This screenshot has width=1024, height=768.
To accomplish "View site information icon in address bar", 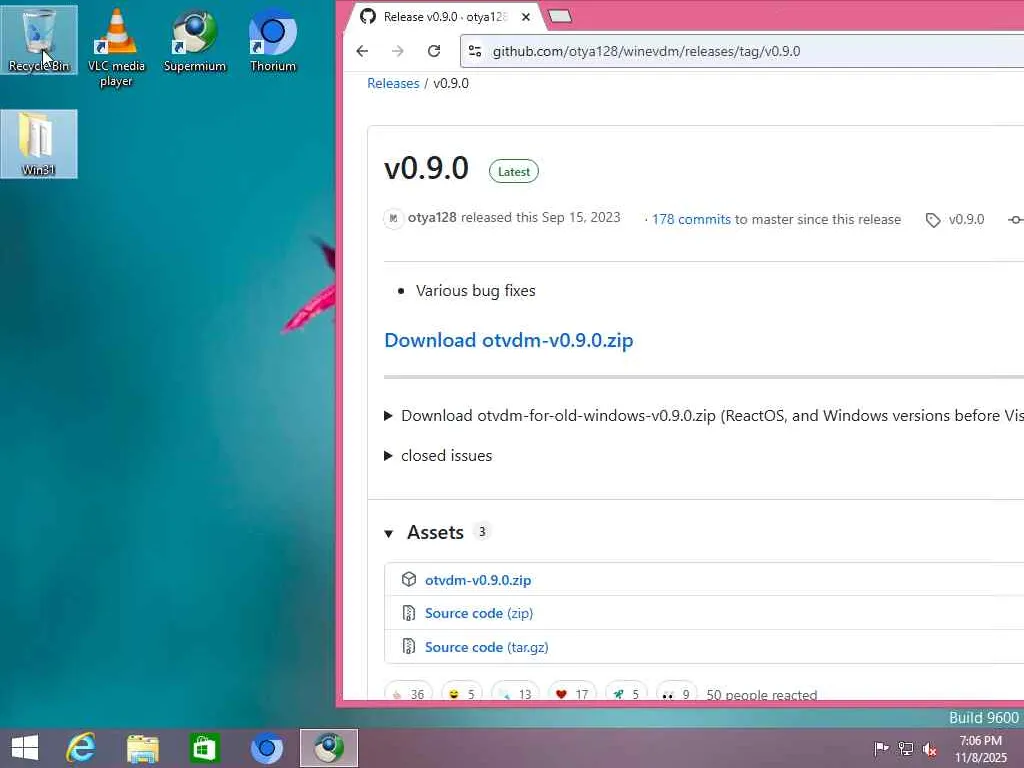I will (475, 51).
